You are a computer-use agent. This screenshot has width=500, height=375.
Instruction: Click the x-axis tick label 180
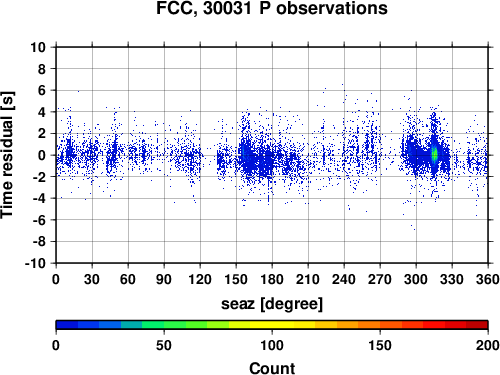(272, 279)
